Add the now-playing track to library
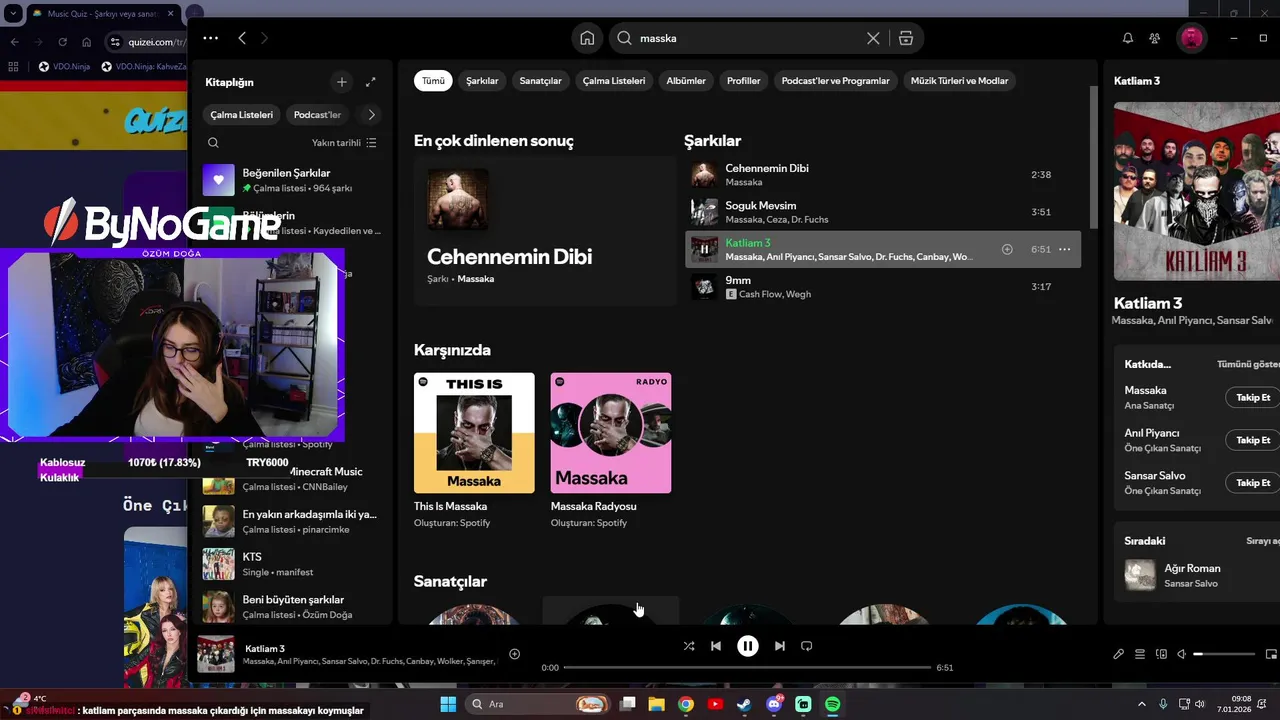1280x720 pixels. (514, 654)
